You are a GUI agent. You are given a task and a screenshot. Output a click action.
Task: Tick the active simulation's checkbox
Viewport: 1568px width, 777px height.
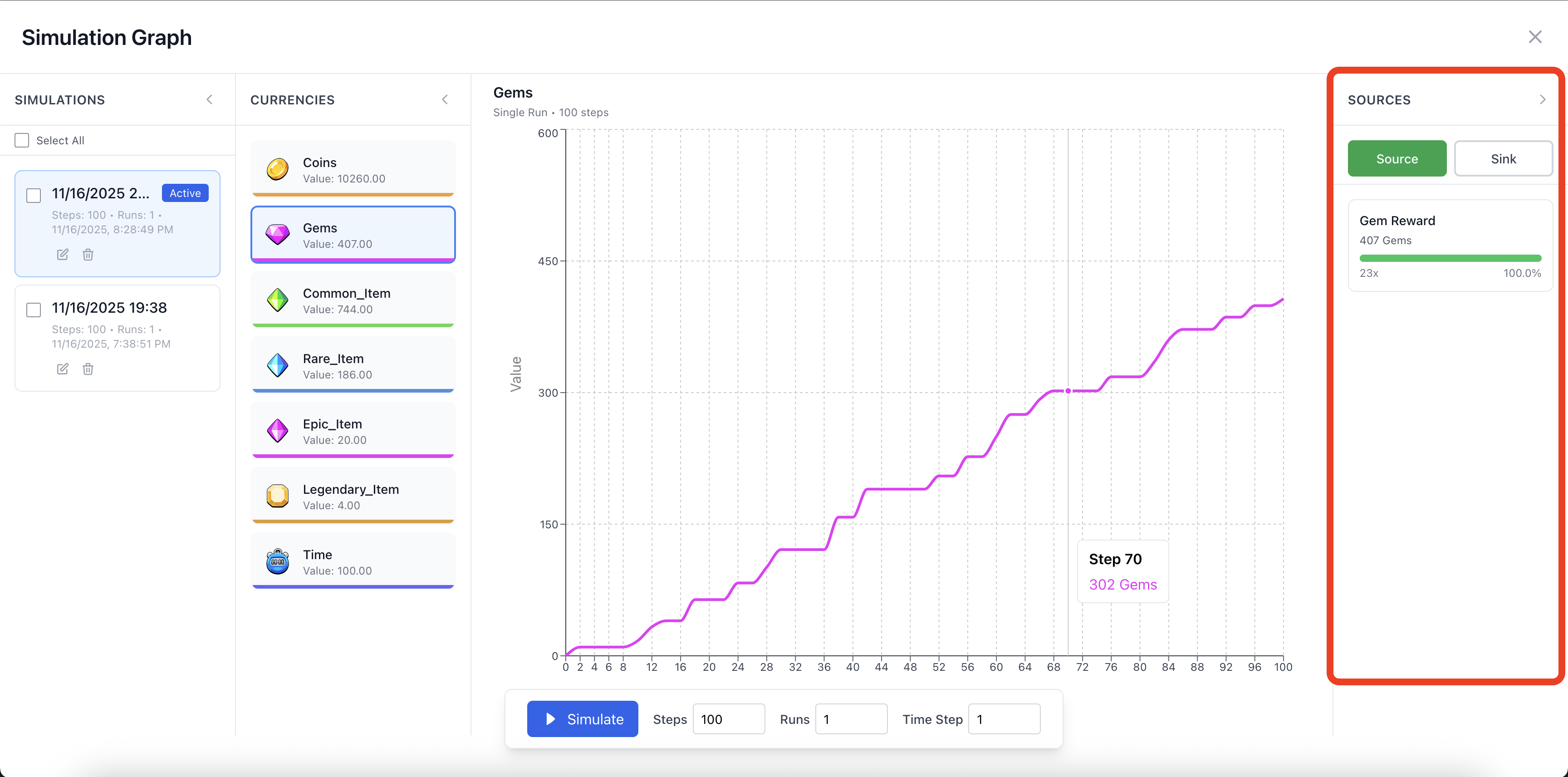[x=34, y=196]
